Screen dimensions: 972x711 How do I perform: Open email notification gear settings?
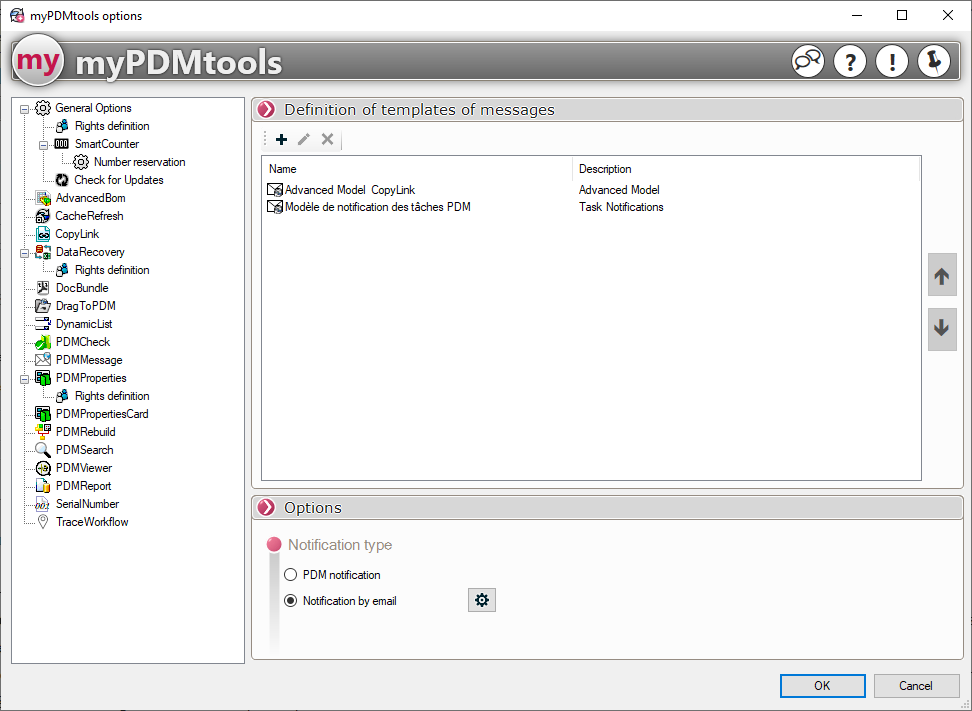pyautogui.click(x=482, y=600)
